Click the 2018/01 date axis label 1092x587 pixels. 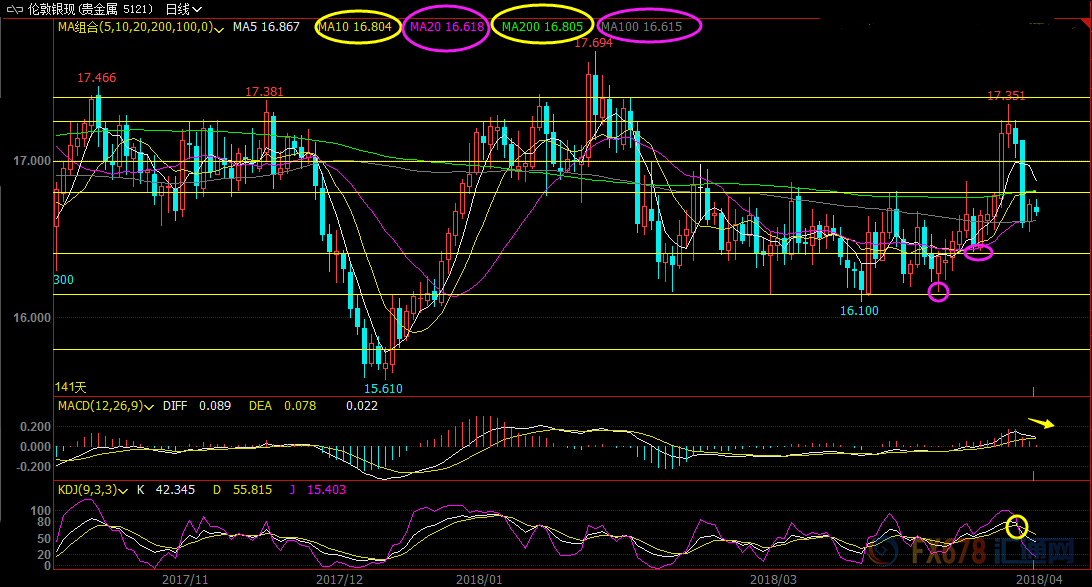pos(479,579)
